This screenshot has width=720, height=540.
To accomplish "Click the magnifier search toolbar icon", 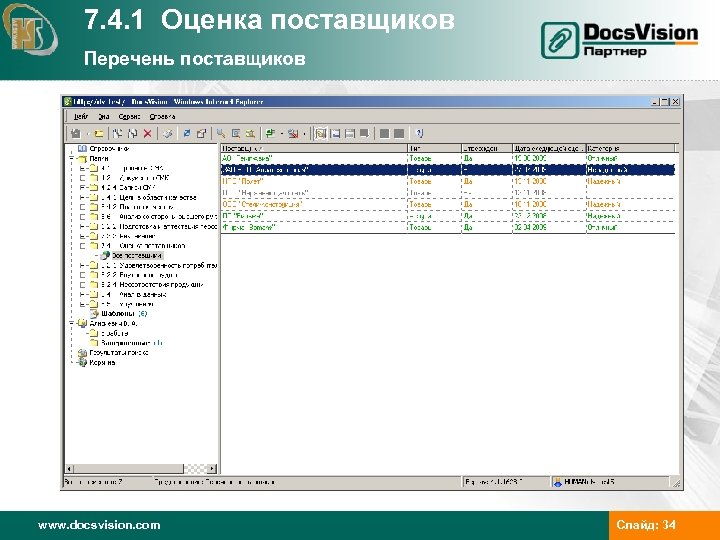I will point(221,134).
